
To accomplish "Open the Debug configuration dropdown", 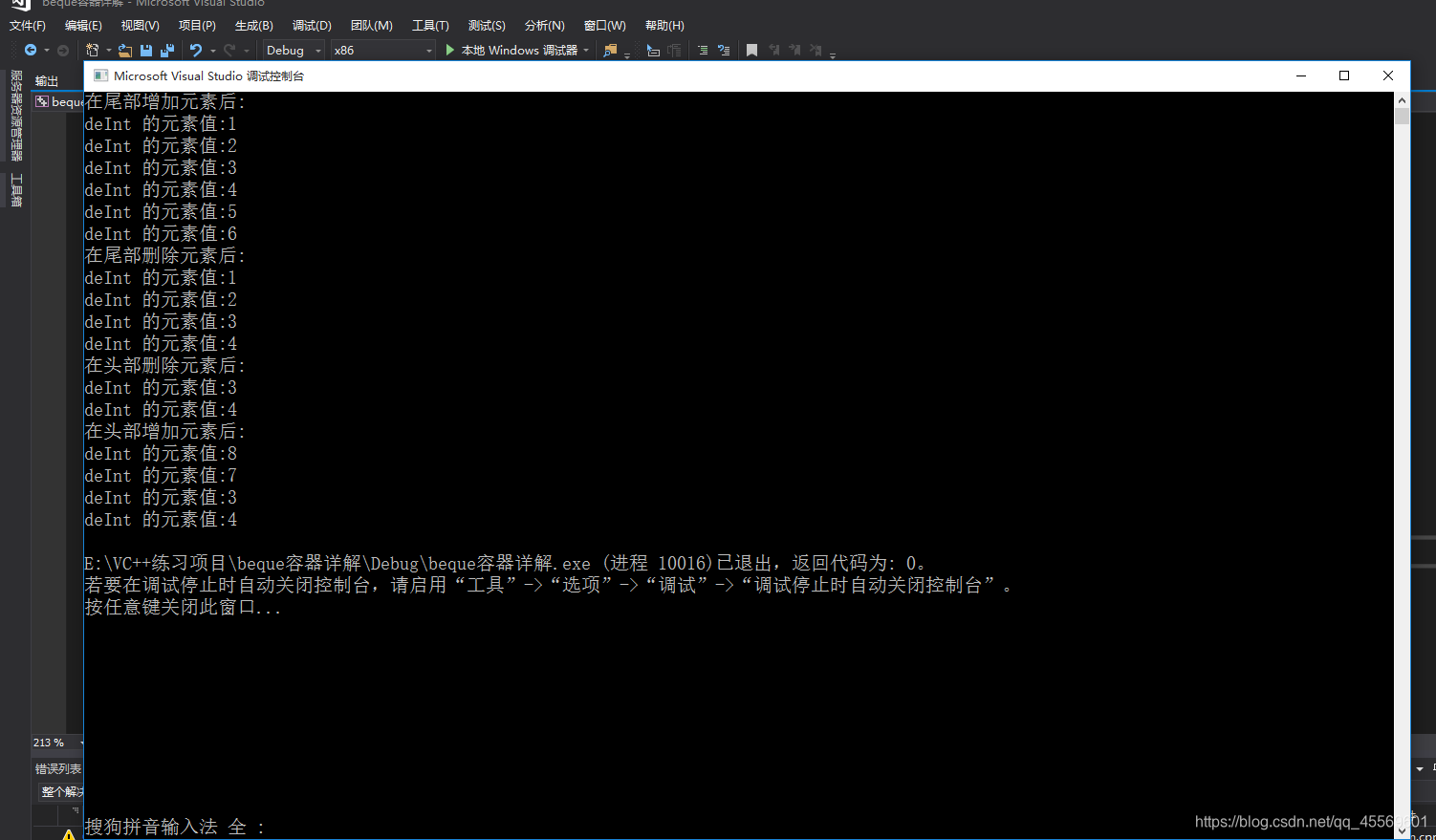I will coord(294,50).
